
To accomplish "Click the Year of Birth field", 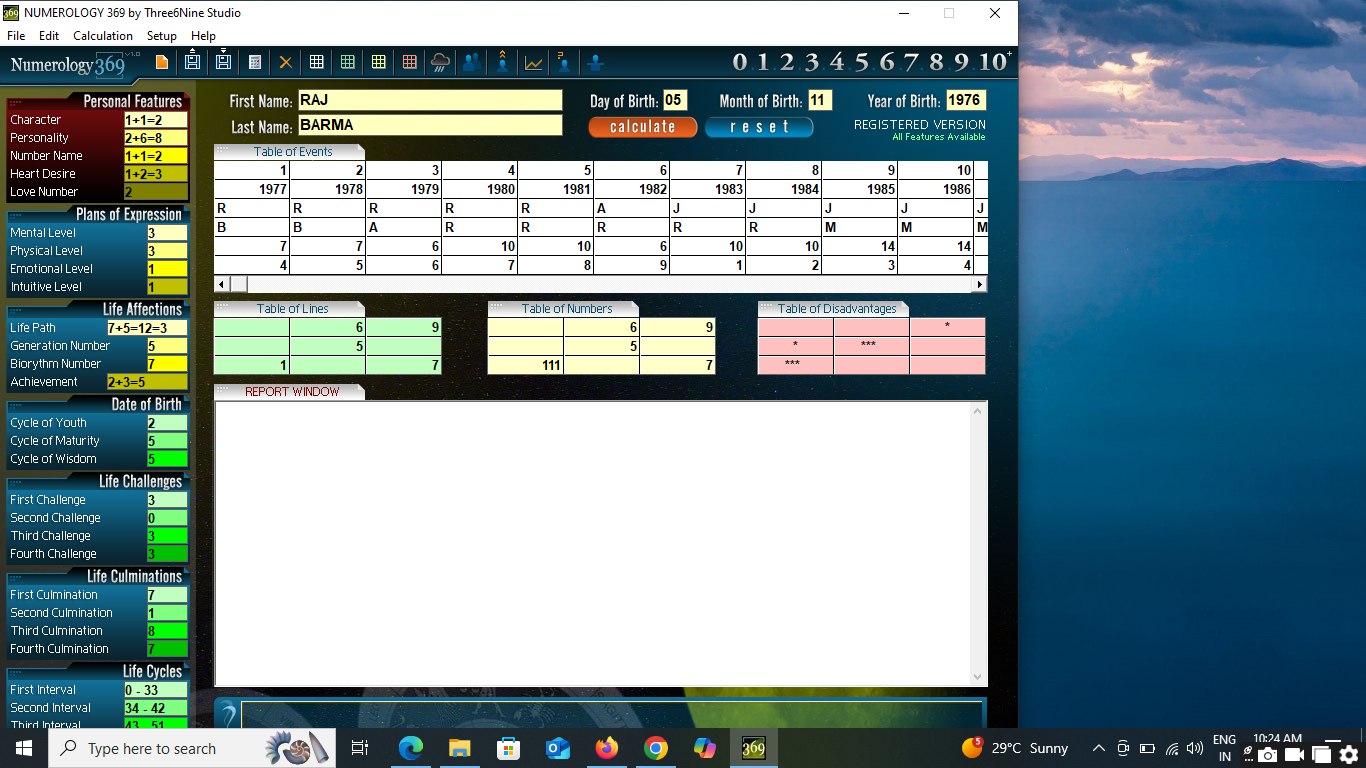I will pyautogui.click(x=965, y=101).
